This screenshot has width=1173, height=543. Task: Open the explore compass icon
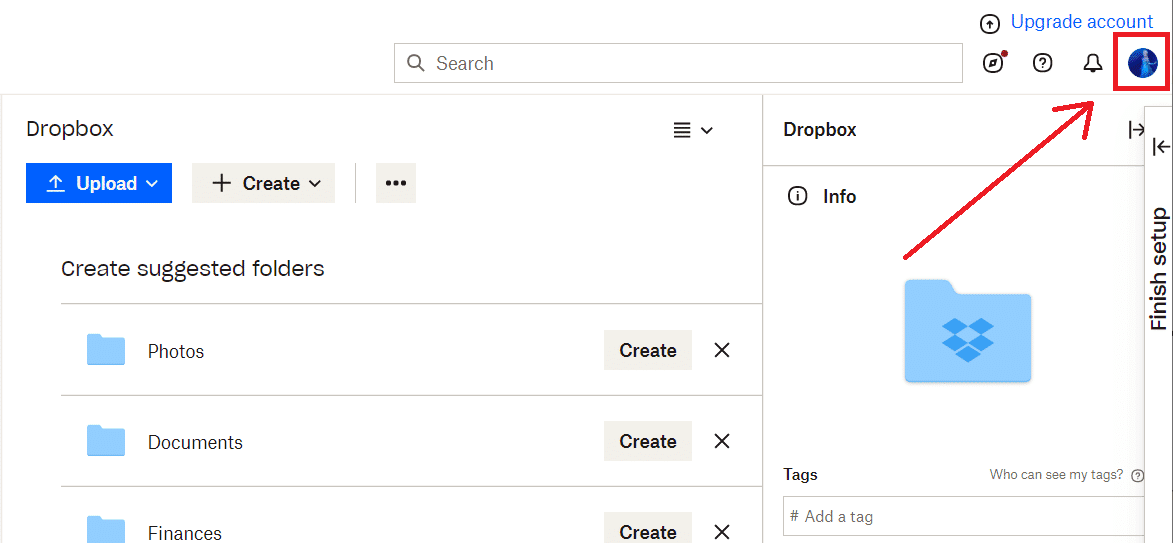[993, 64]
